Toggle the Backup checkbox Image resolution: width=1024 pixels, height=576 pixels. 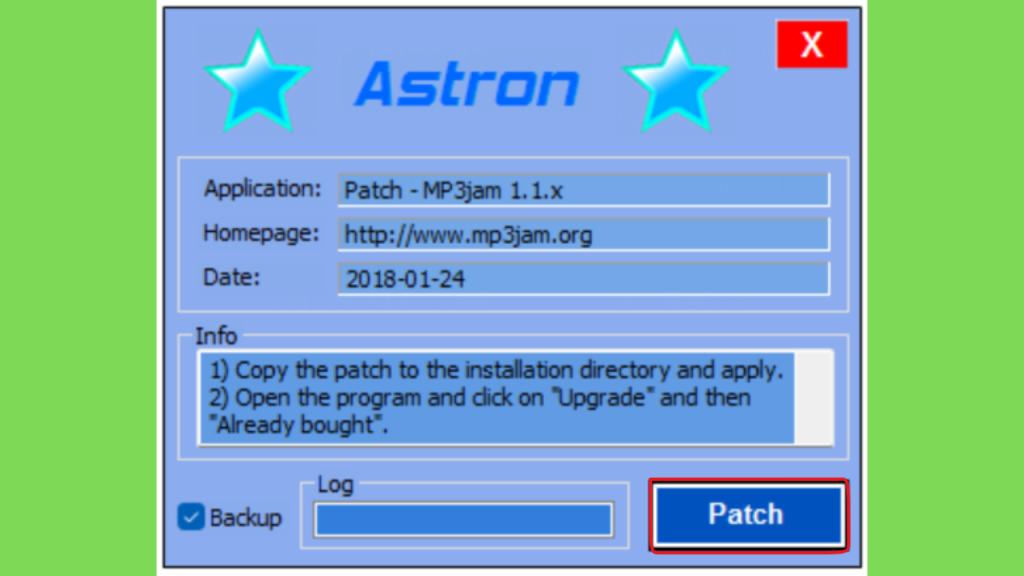[191, 517]
